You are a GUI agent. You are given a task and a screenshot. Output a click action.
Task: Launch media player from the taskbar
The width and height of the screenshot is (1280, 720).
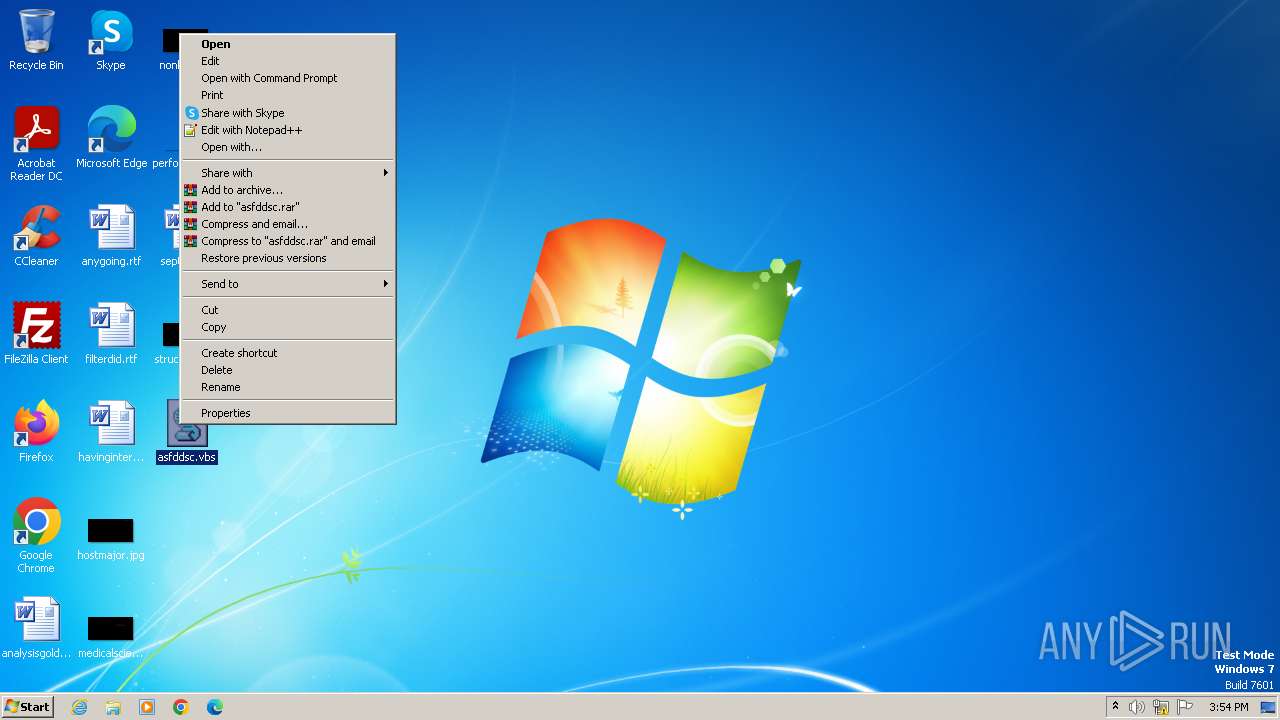147,707
